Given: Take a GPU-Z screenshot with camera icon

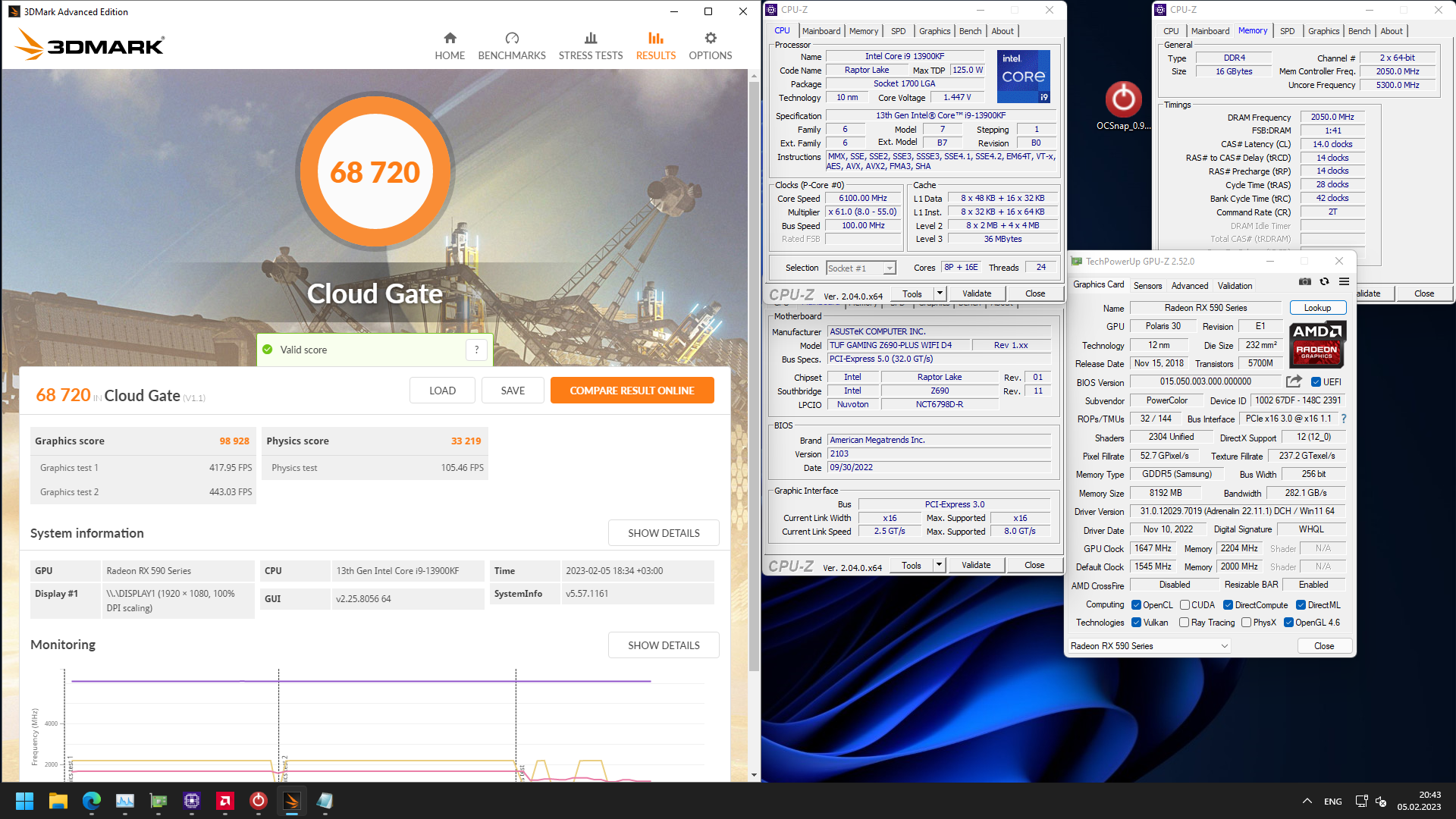Looking at the screenshot, I should pos(1305,281).
